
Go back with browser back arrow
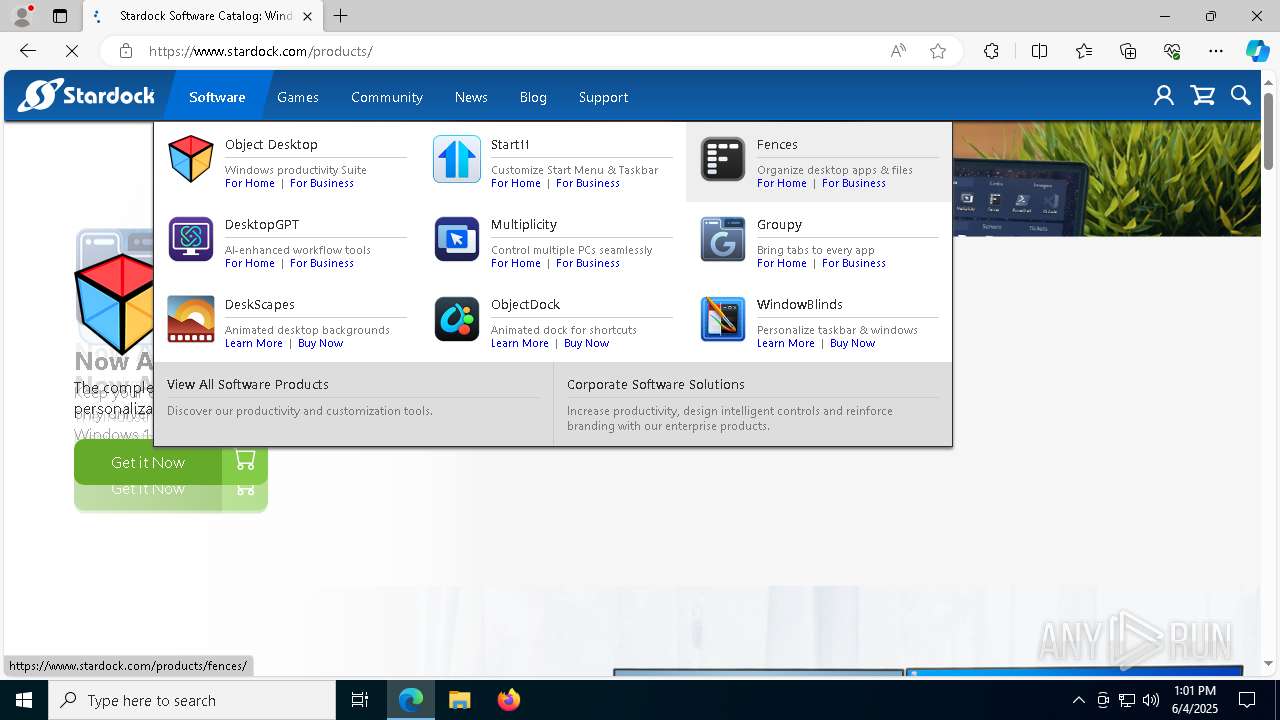pos(28,51)
